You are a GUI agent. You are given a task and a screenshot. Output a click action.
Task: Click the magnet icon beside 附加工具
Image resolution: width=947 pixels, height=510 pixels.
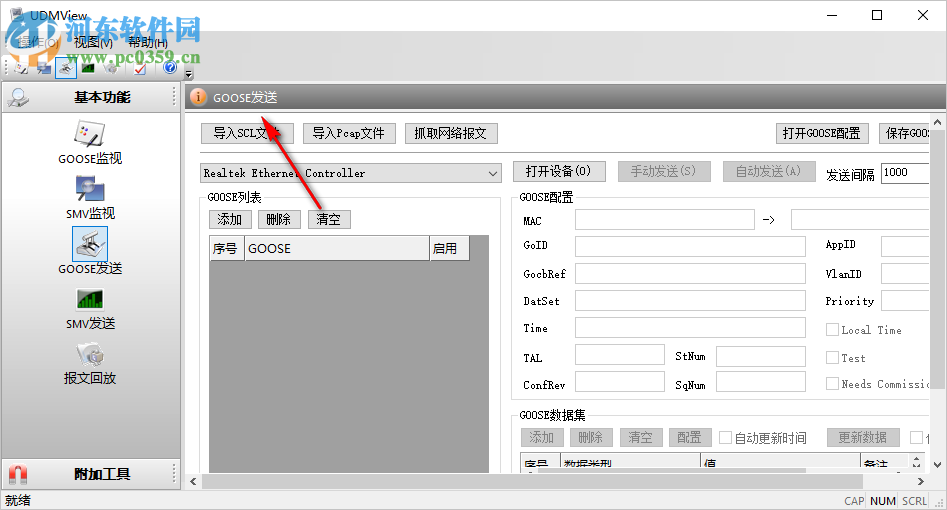point(18,474)
